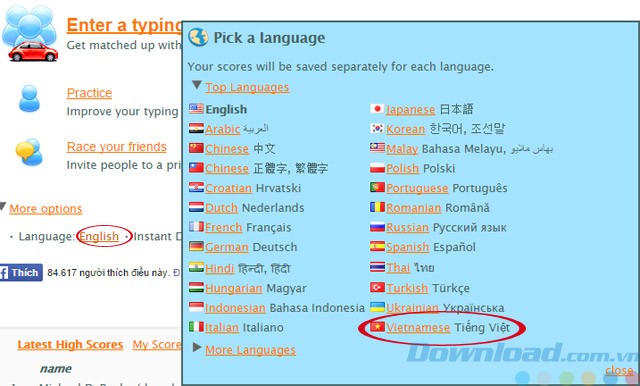Click the China flag beside Chinese 中文
640x386 pixels.
[196, 148]
